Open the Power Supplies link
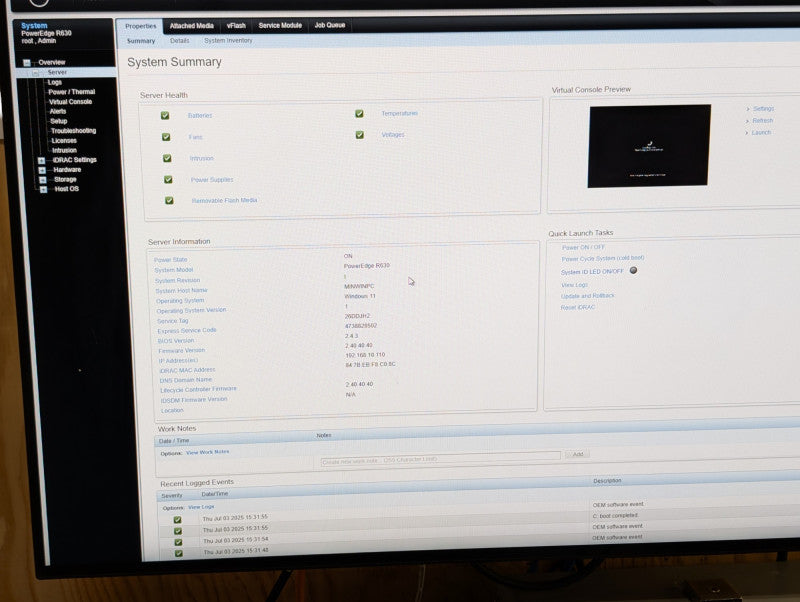 [212, 180]
